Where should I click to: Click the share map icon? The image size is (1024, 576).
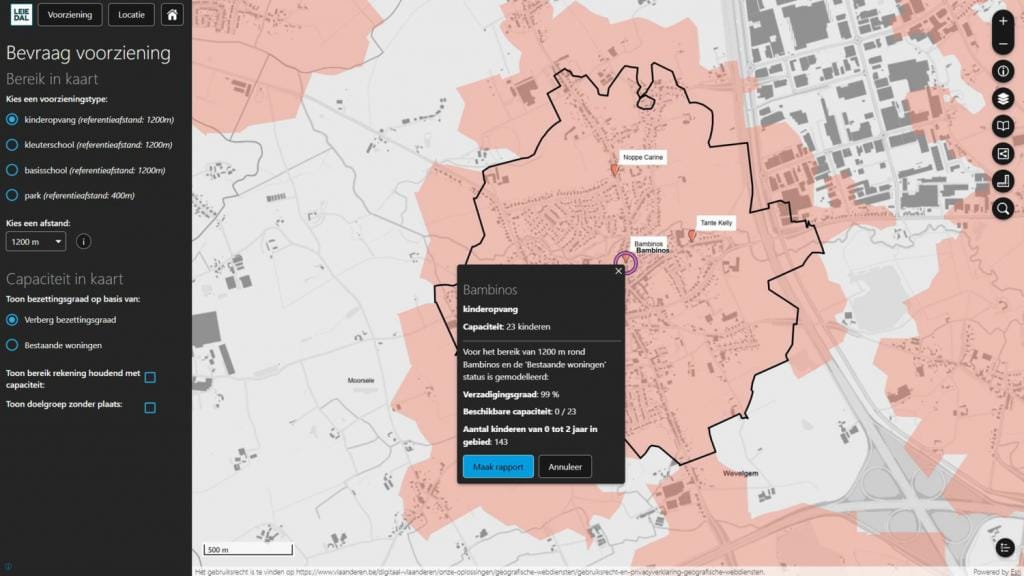pos(1003,153)
